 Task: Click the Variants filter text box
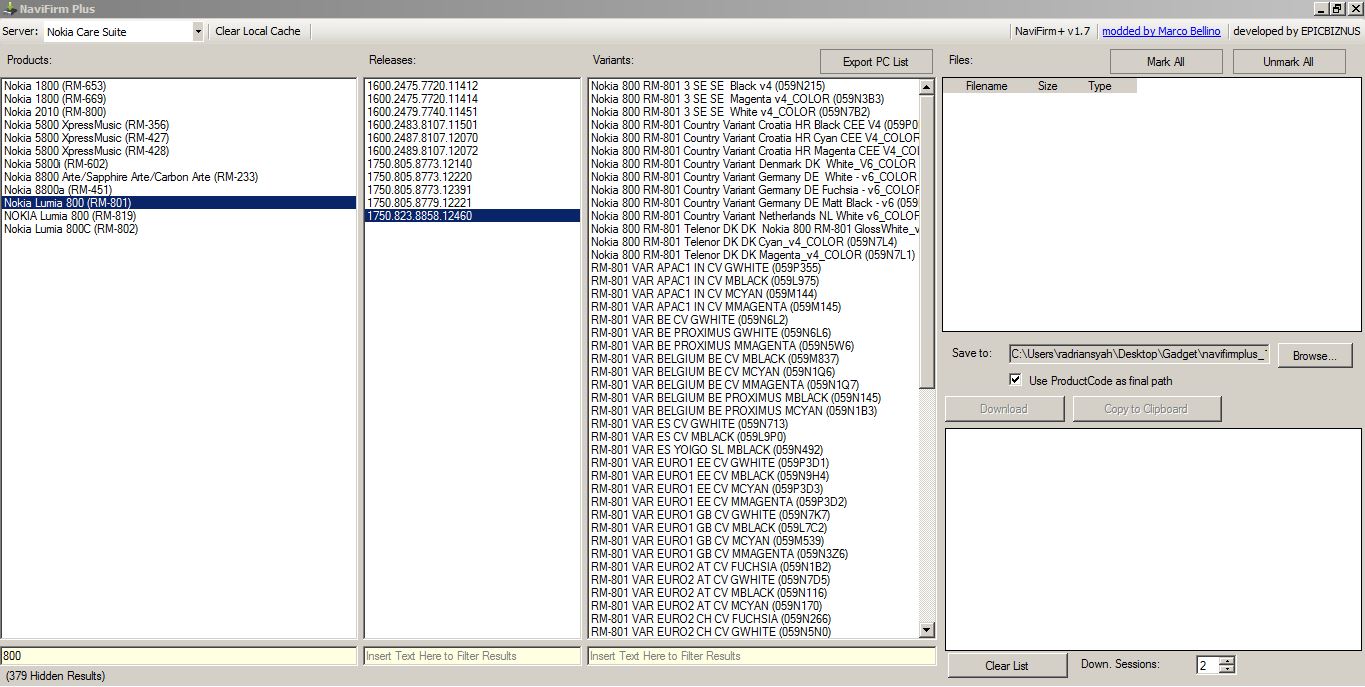pyautogui.click(x=760, y=655)
